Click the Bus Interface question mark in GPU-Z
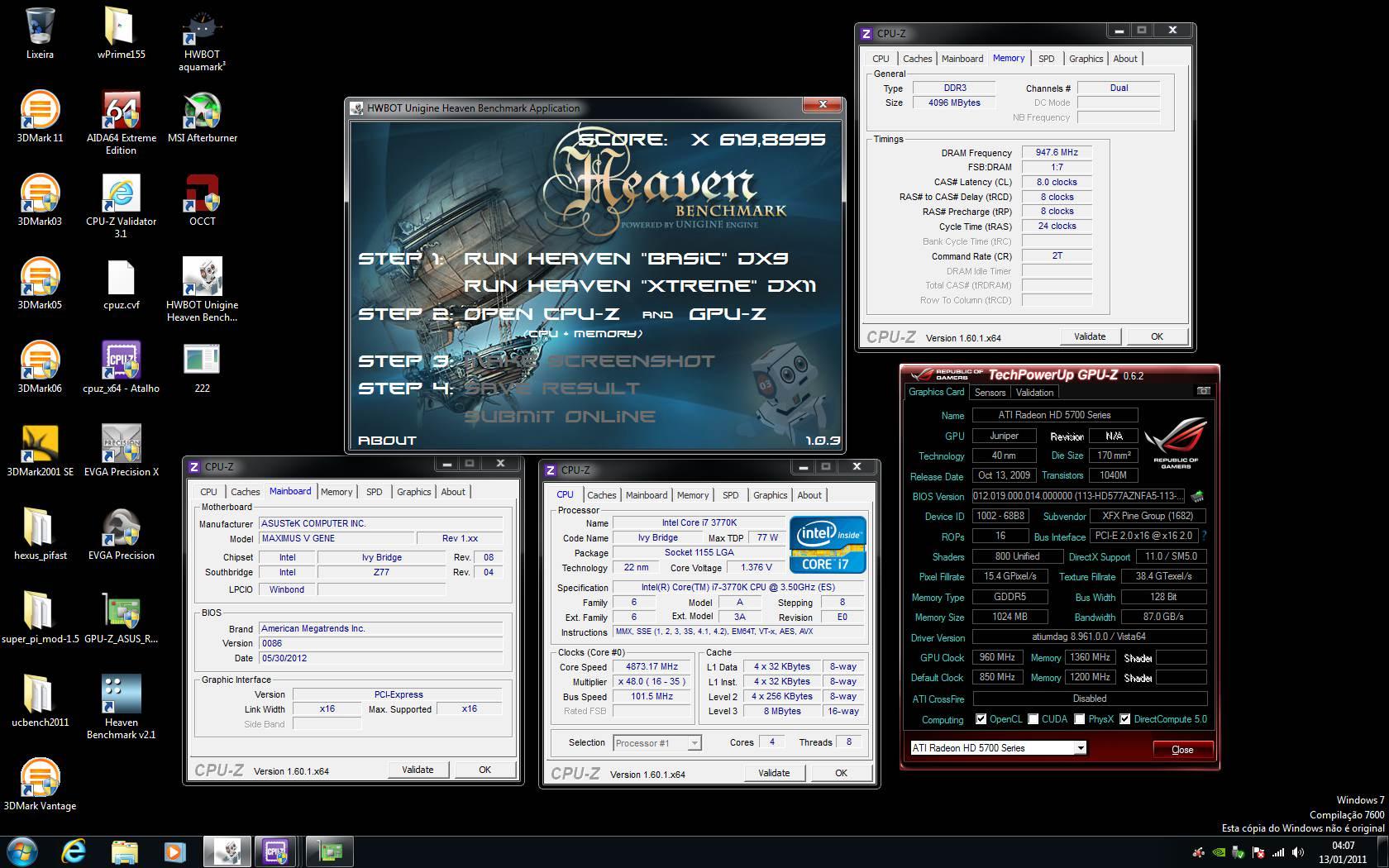The height and width of the screenshot is (868, 1389). [1204, 536]
